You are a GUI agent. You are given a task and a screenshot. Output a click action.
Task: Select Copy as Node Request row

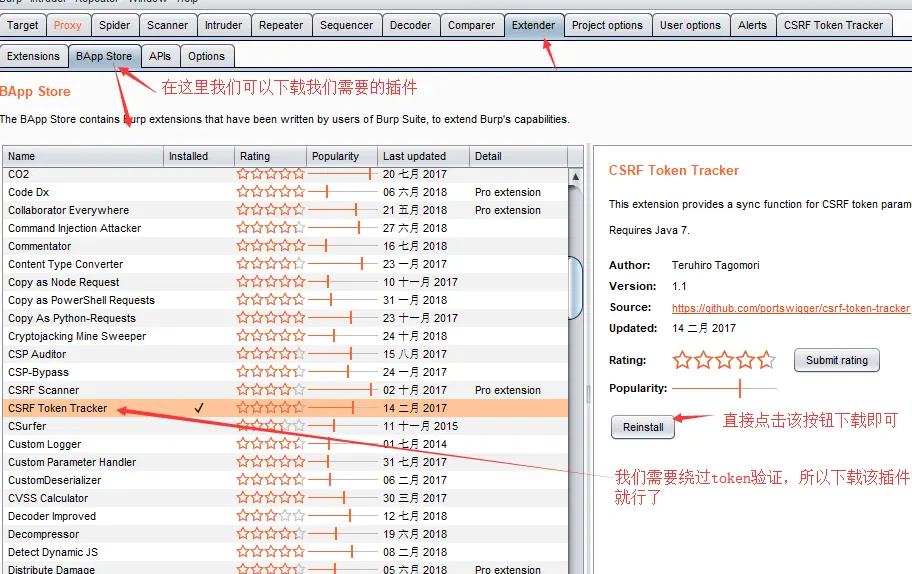[285, 282]
